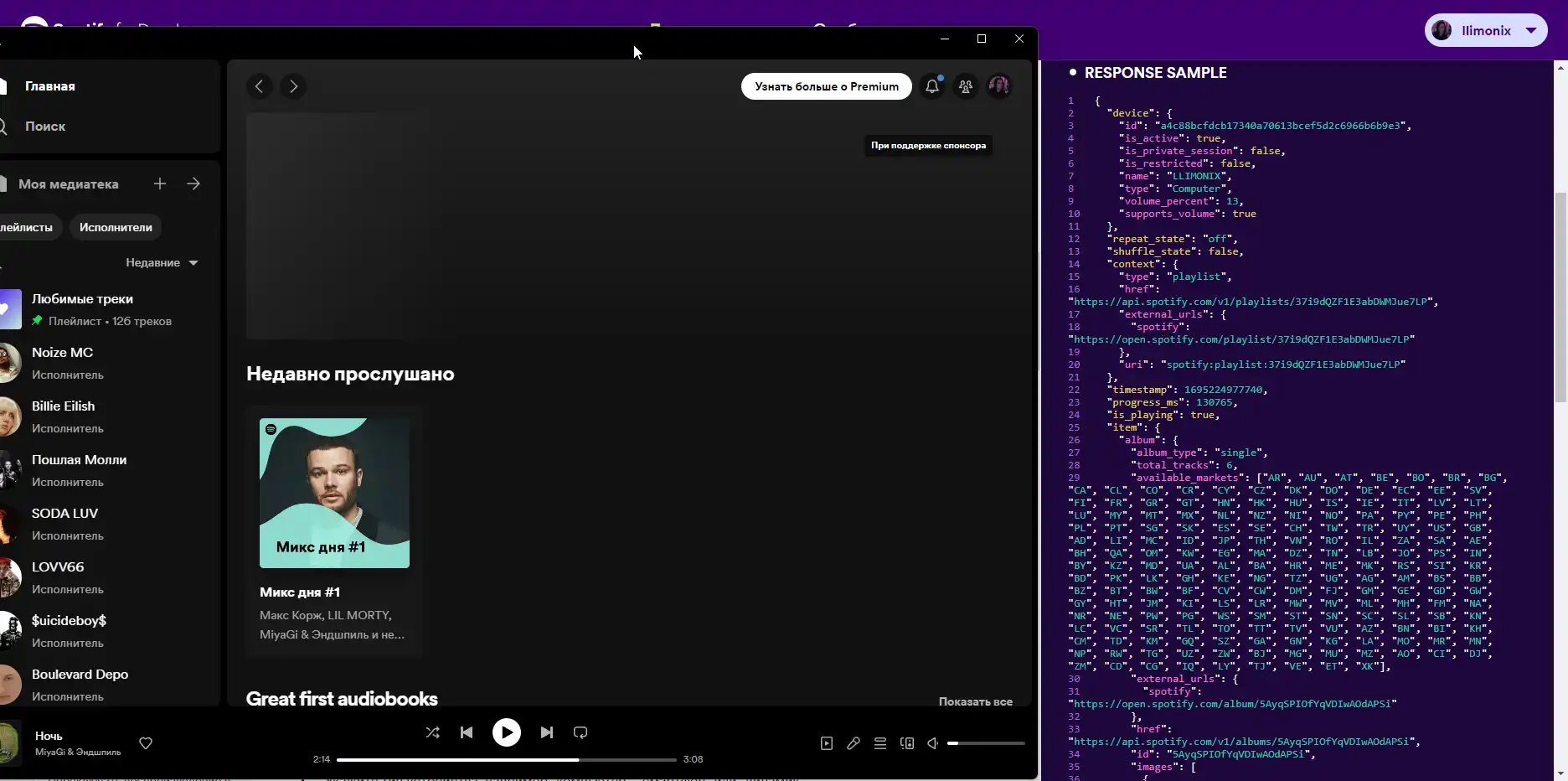
Task: Click the plus icon in Моя медиатека
Action: click(x=160, y=184)
